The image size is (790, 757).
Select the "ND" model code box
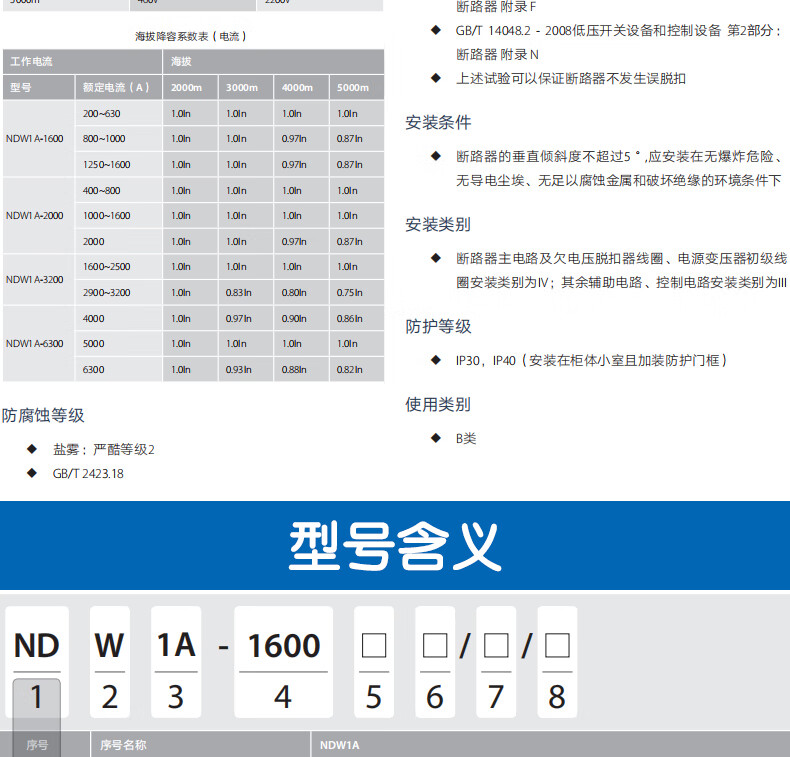coord(37,646)
